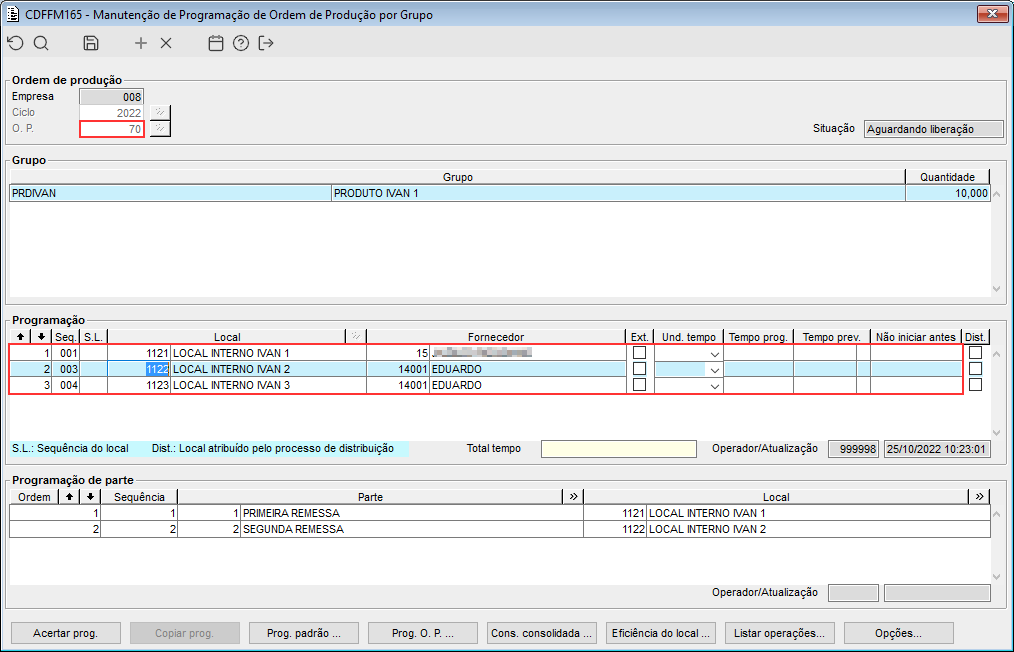This screenshot has width=1014, height=652.
Task: Click Fornecedor code 14001 on row 004
Action: click(x=398, y=385)
